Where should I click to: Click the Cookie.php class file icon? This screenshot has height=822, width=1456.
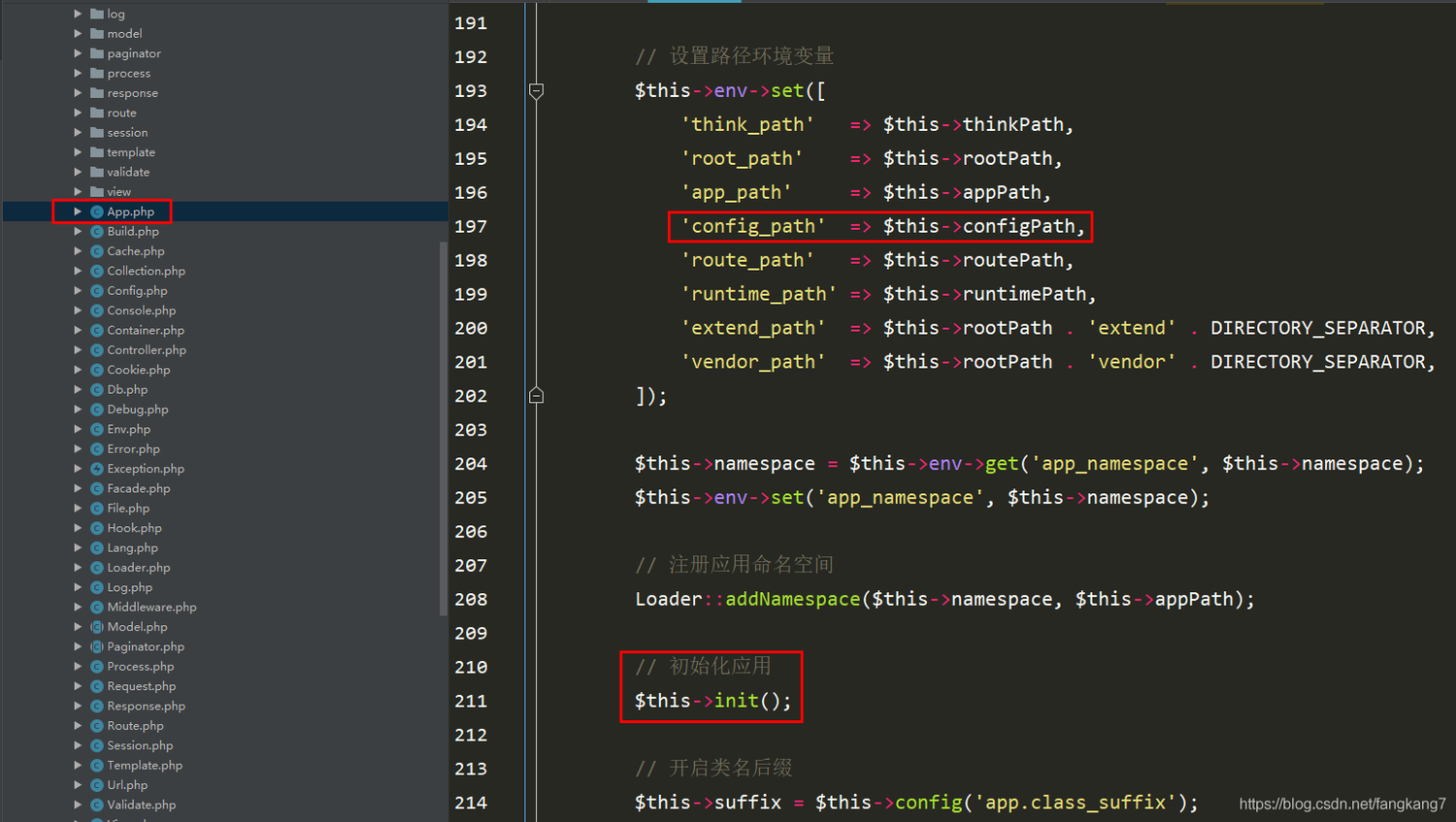(x=97, y=370)
